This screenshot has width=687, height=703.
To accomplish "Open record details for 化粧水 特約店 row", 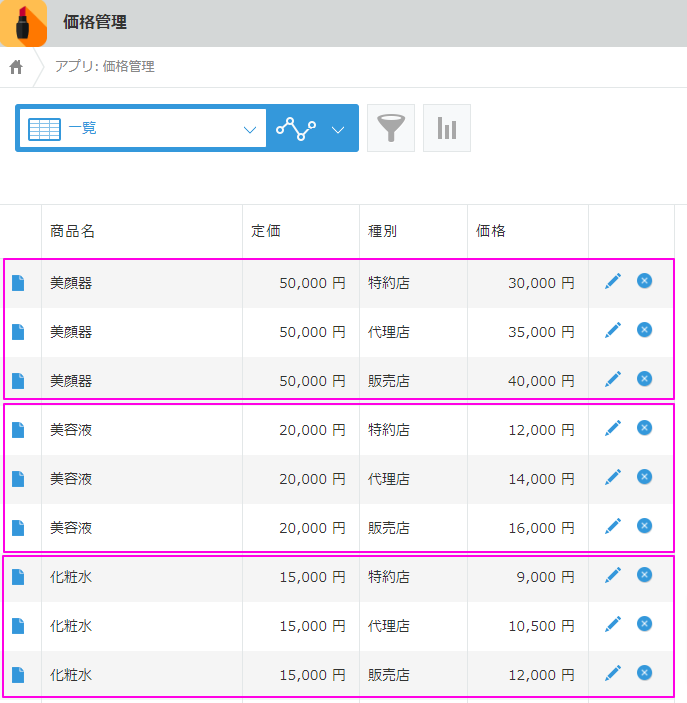I will [18, 577].
